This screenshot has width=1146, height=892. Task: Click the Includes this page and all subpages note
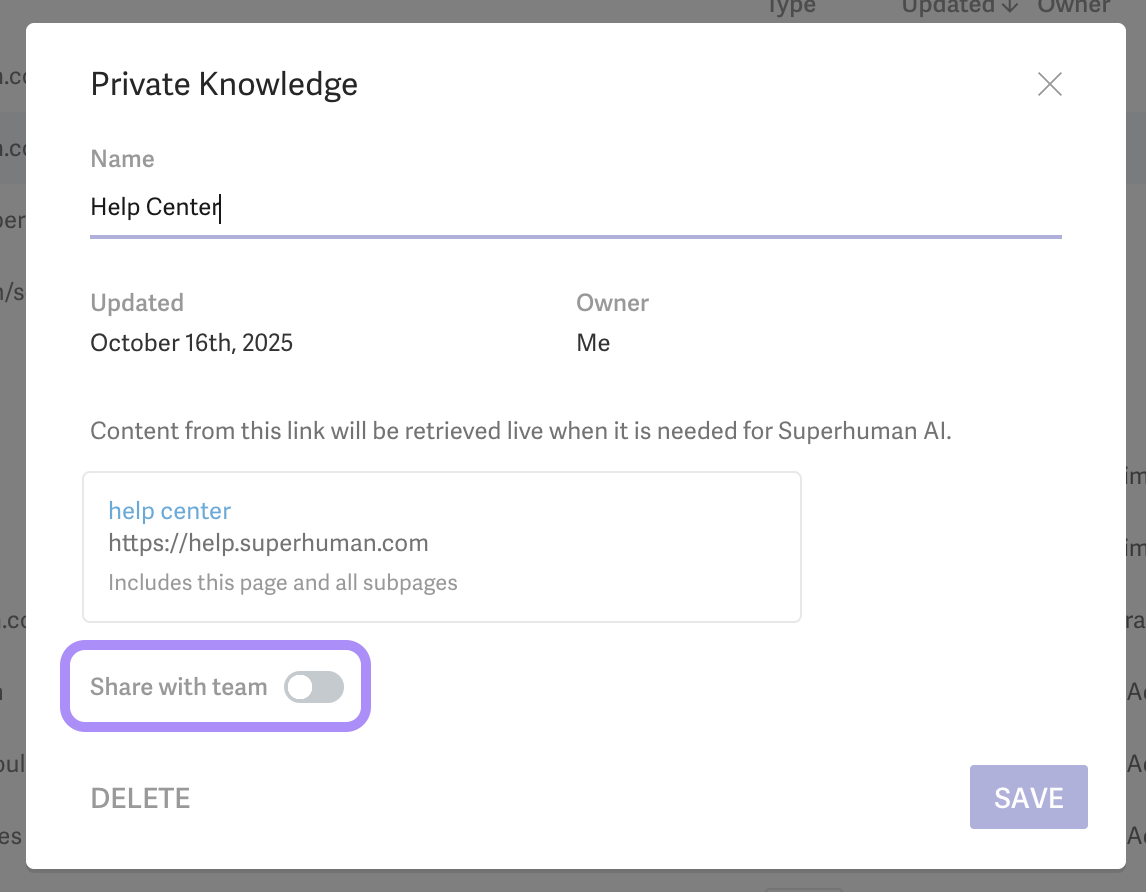pyautogui.click(x=282, y=583)
